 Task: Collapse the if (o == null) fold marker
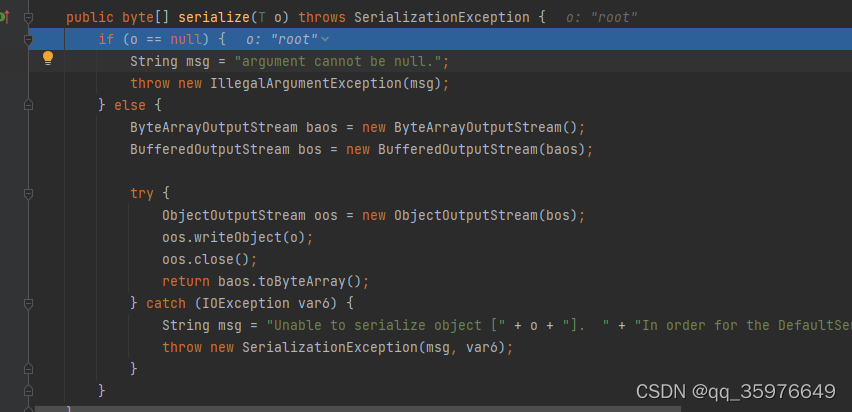click(x=28, y=40)
